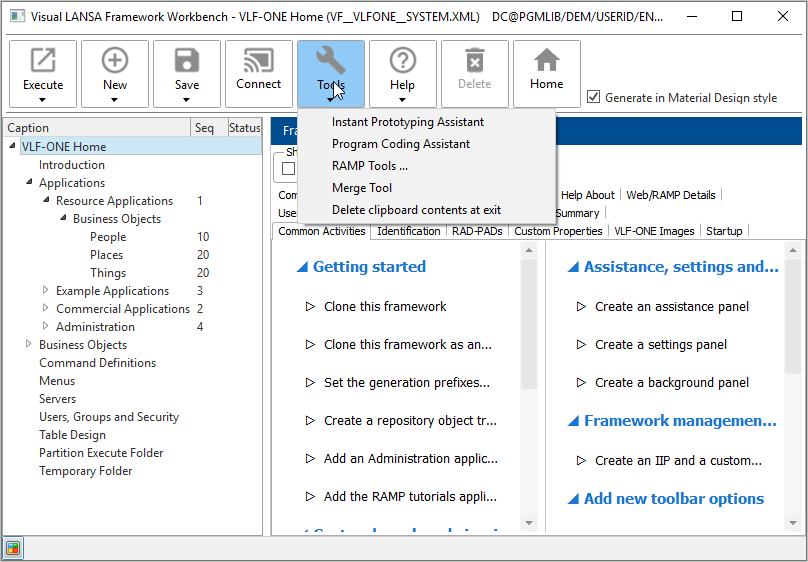Select Command Definitions in the tree
Viewport: 808px width, 562px height.
[97, 363]
